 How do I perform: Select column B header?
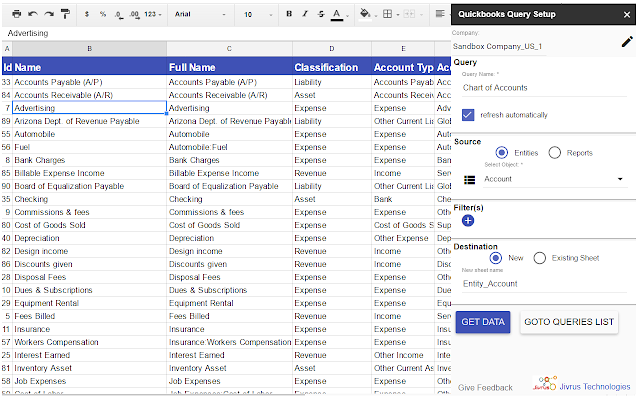tap(89, 49)
